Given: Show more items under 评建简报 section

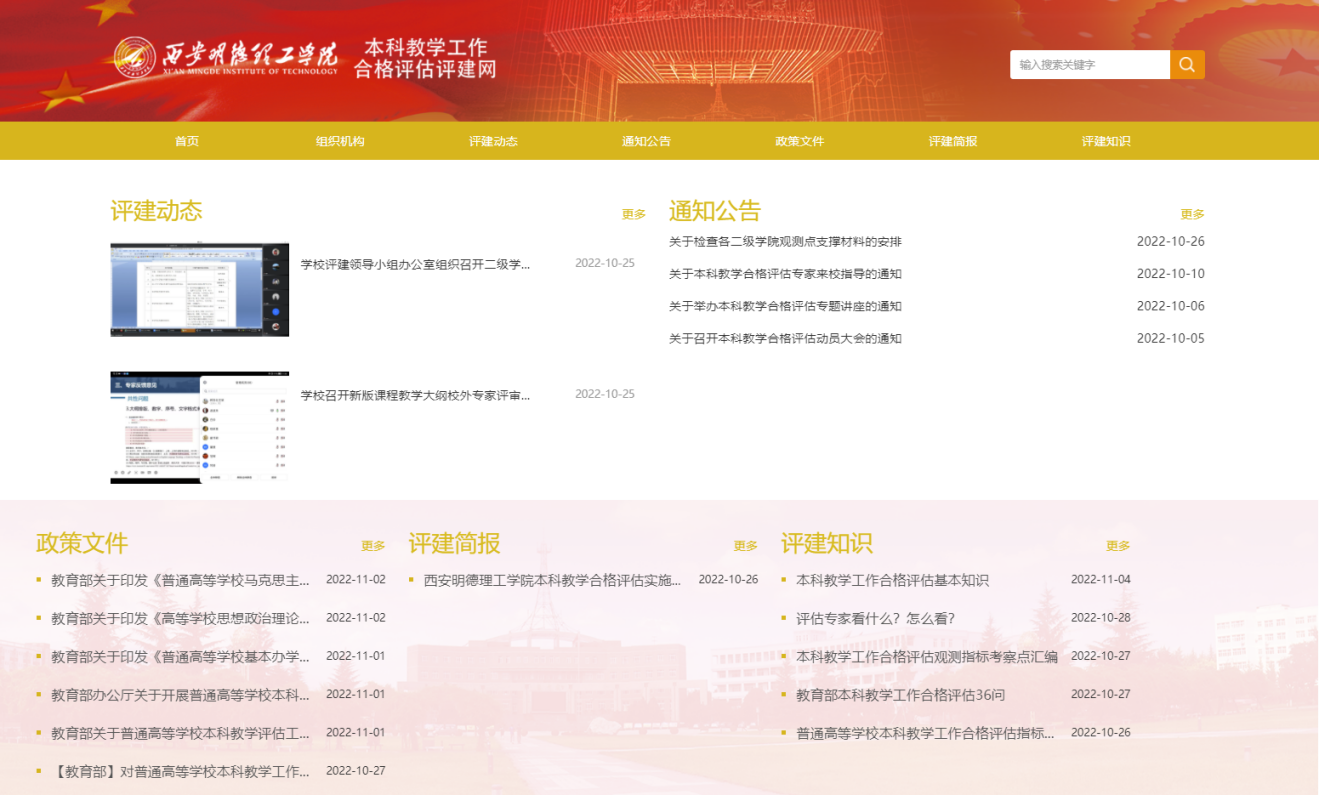Looking at the screenshot, I should (x=745, y=546).
